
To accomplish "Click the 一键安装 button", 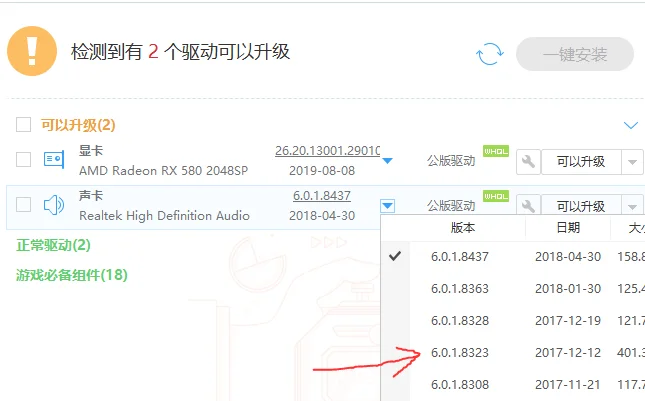I will [575, 54].
